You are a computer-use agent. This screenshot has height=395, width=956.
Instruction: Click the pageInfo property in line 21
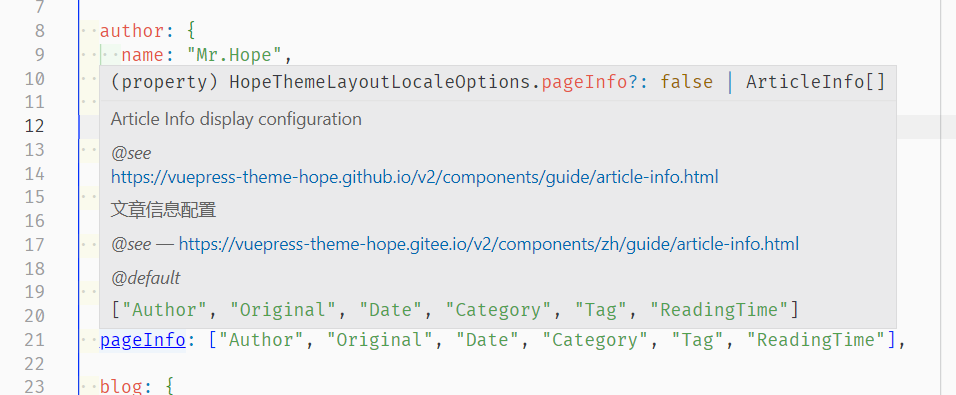tap(143, 340)
